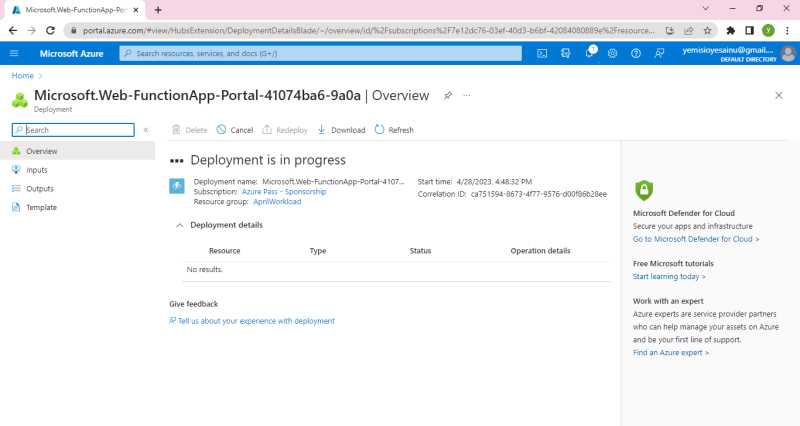Click the Delete toolbar button
This screenshot has width=800, height=426.
tap(190, 130)
